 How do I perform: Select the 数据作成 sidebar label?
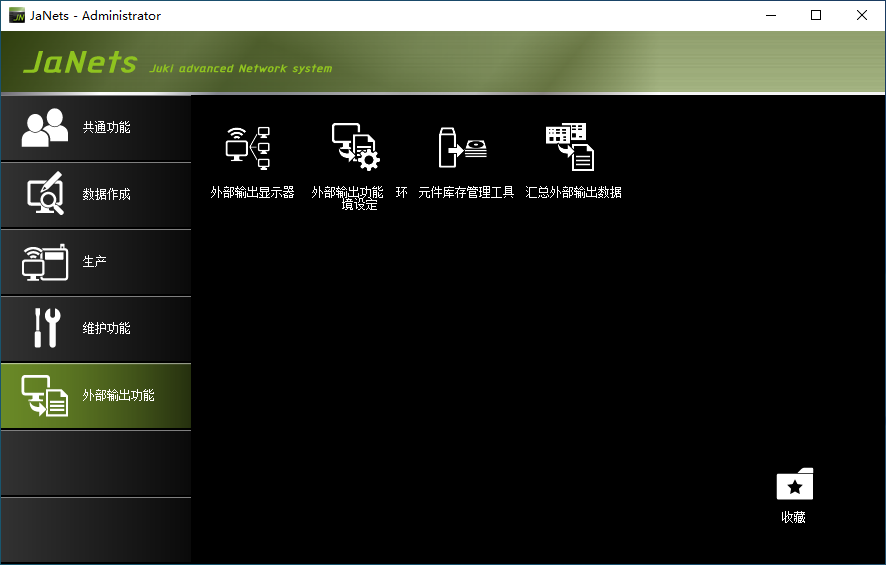106,195
